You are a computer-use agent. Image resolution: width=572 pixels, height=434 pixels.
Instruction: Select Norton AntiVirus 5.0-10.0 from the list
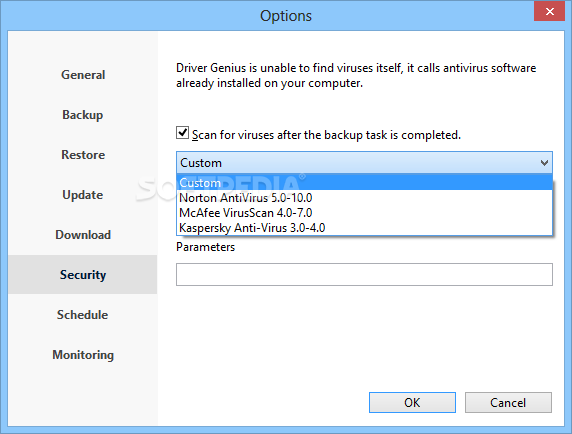[364, 198]
